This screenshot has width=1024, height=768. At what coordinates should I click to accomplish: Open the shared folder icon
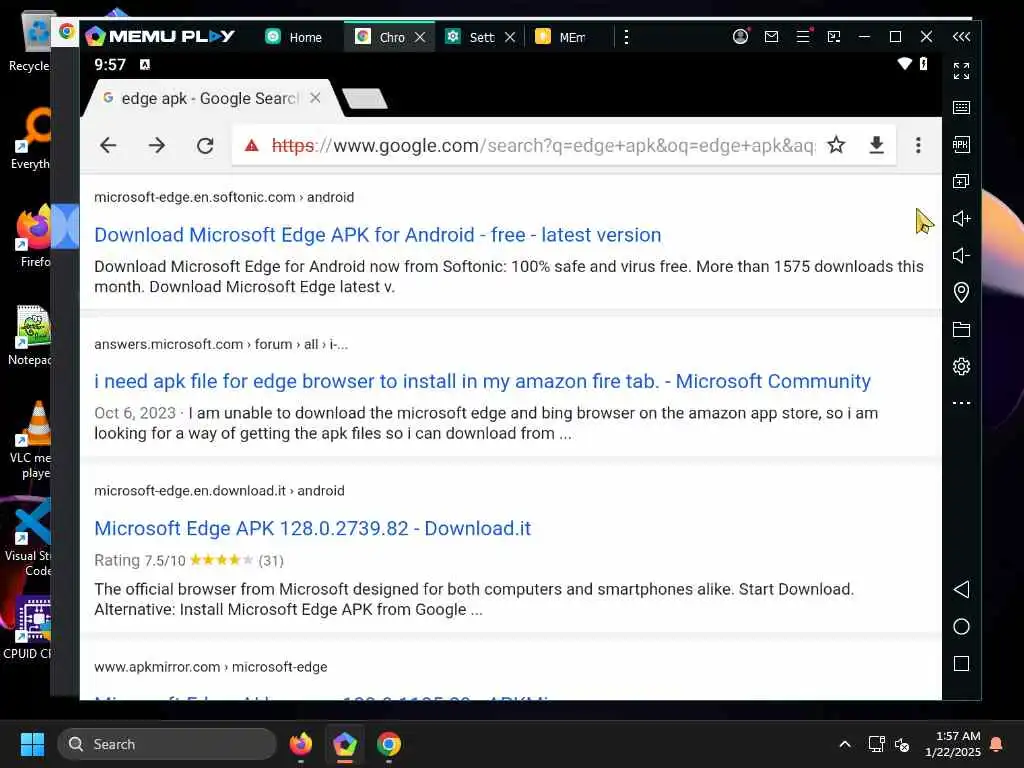961,329
